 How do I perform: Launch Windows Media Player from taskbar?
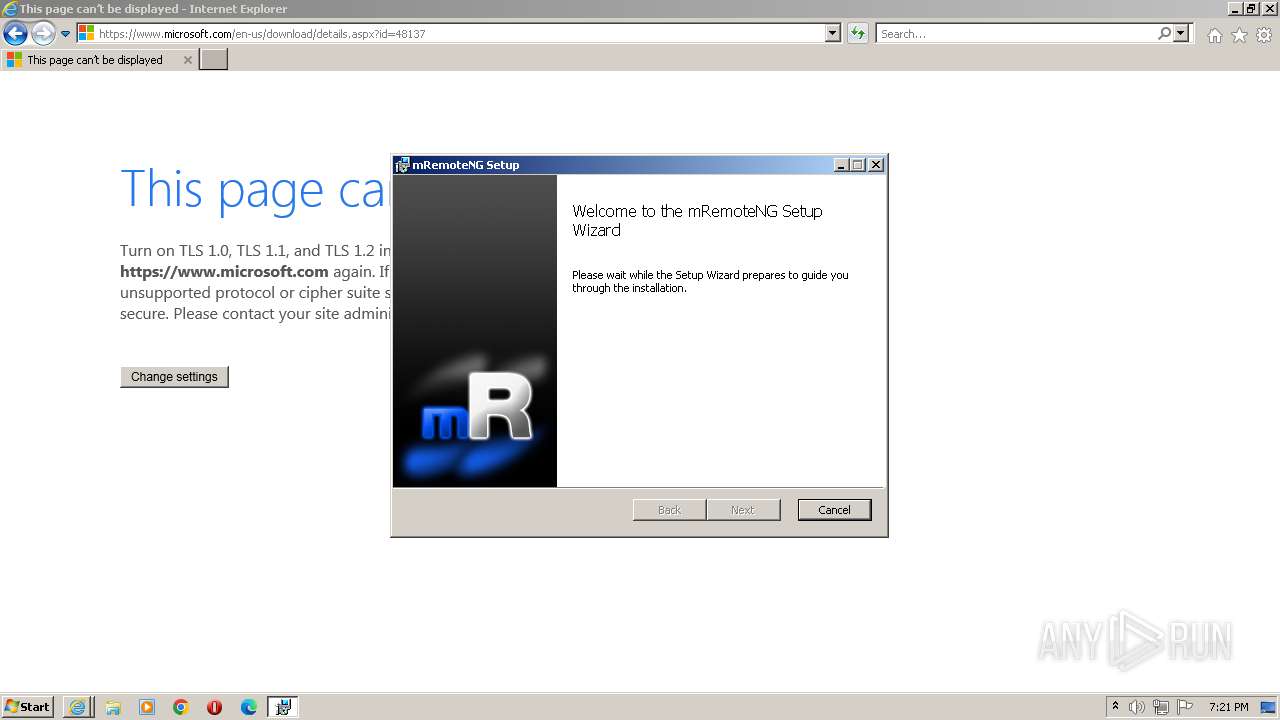point(147,707)
